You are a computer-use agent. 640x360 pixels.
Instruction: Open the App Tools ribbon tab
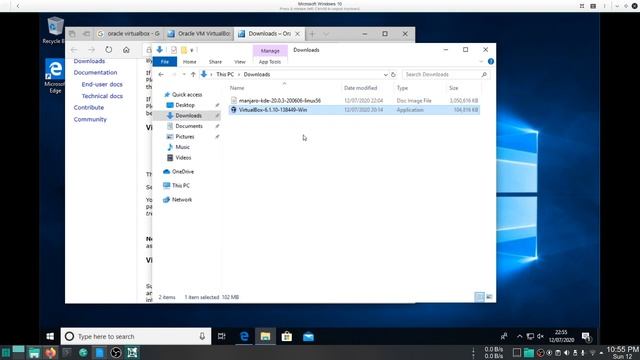(270, 62)
